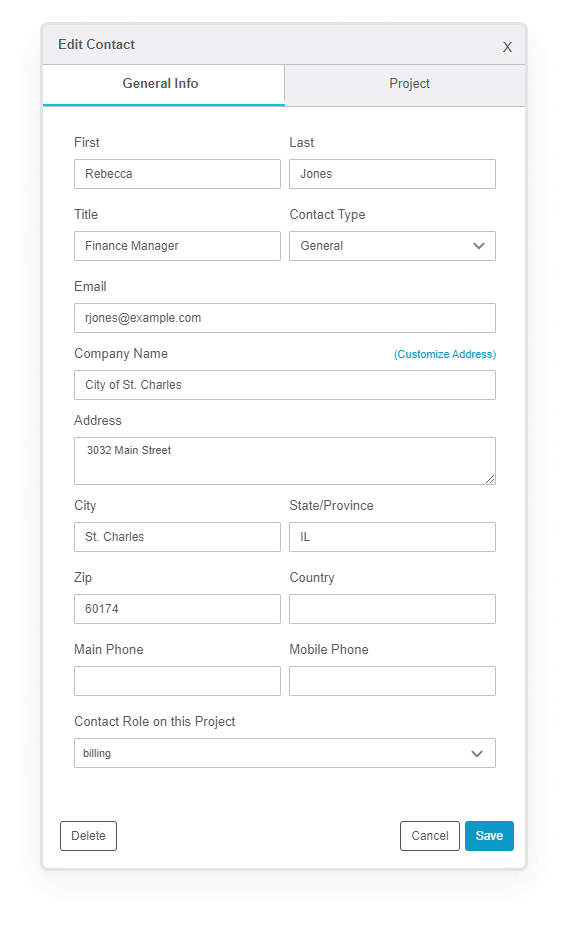Save the contact changes
Viewport: 568px width, 929px height.
[489, 836]
